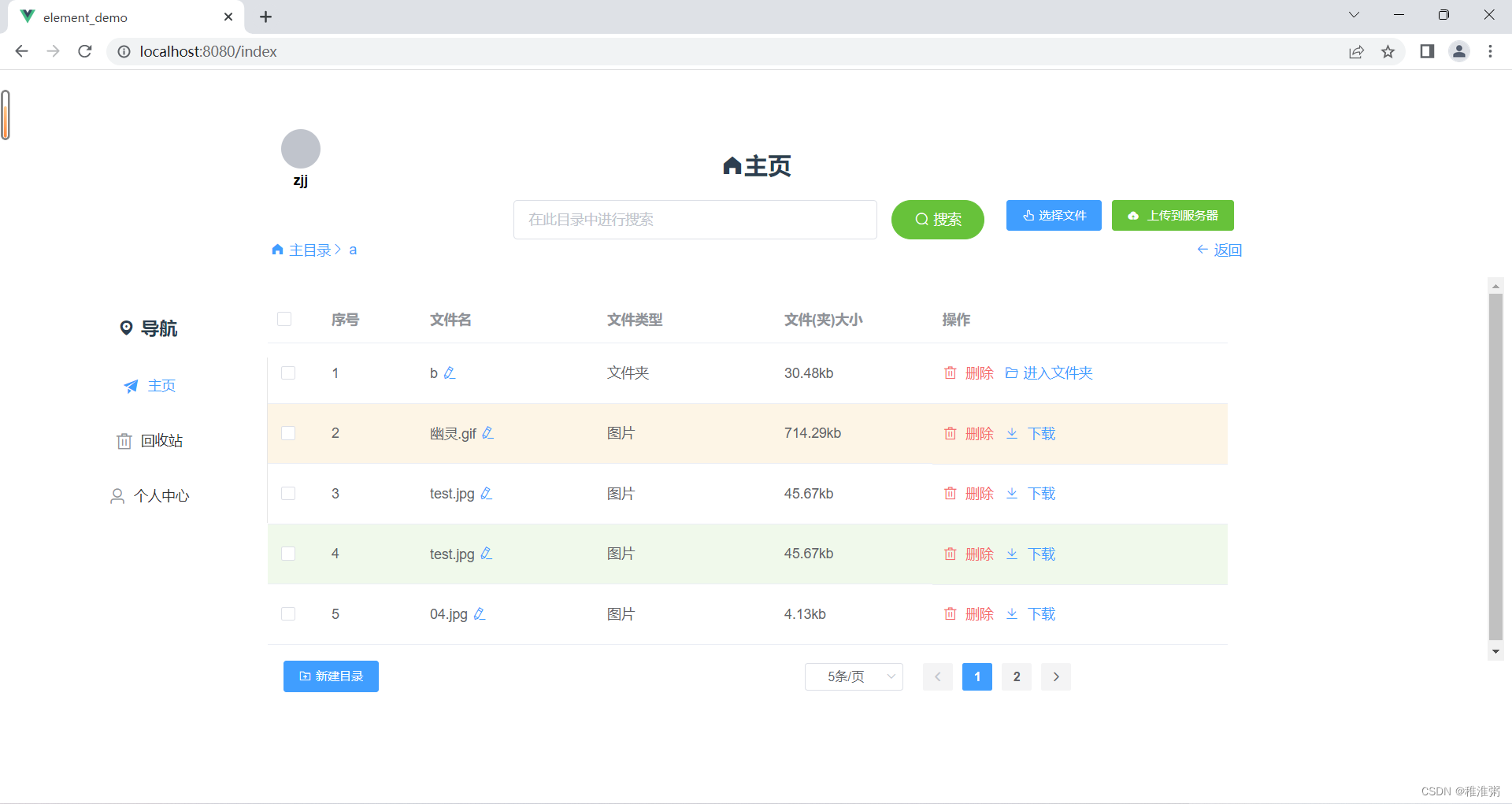Switch to the element_demo browser tab
This screenshot has width=1512, height=804.
point(126,17)
